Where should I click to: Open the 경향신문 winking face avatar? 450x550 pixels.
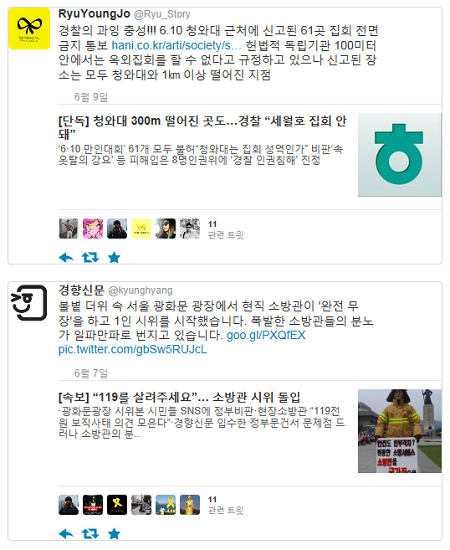click(29, 303)
